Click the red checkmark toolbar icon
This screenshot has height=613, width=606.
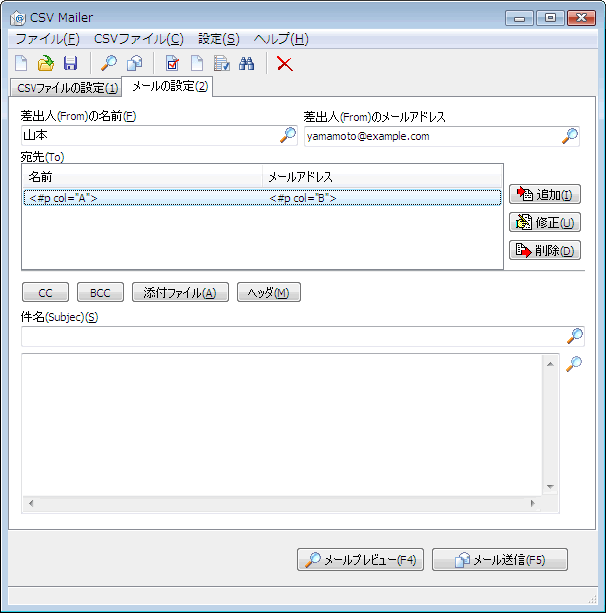point(173,63)
